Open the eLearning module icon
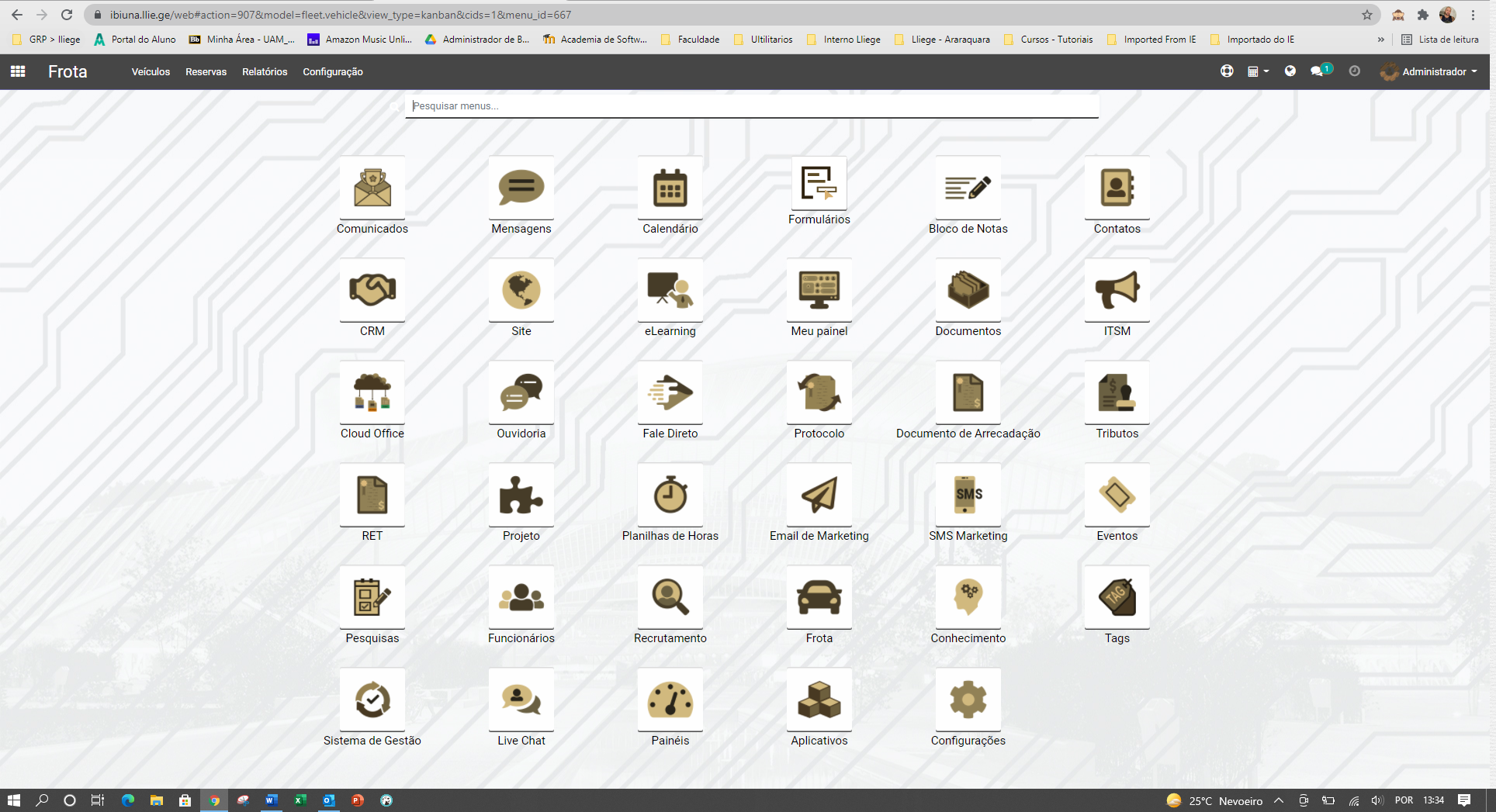Image resolution: width=1496 pixels, height=812 pixels. click(x=670, y=291)
